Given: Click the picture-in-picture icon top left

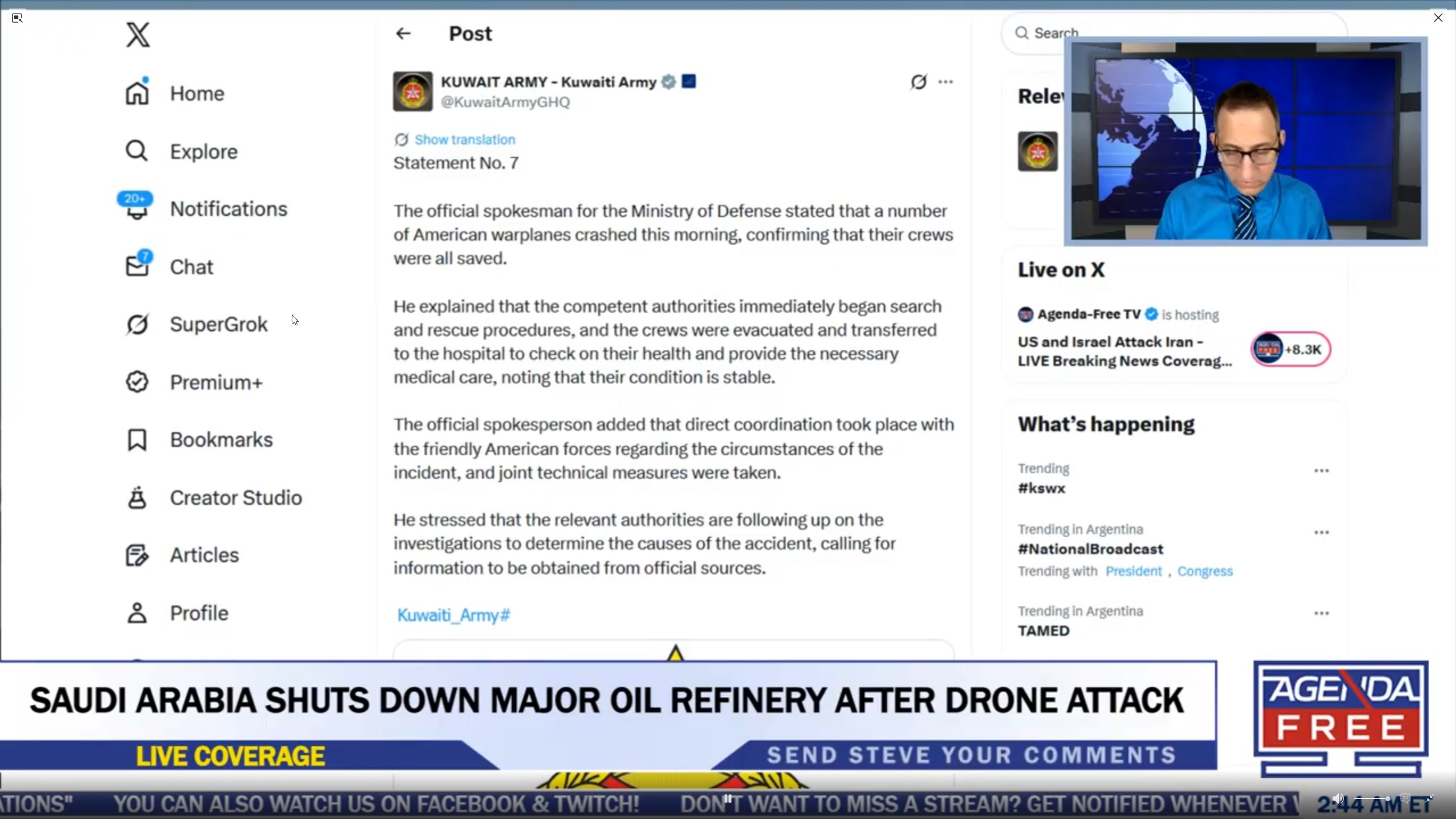Looking at the screenshot, I should [17, 18].
